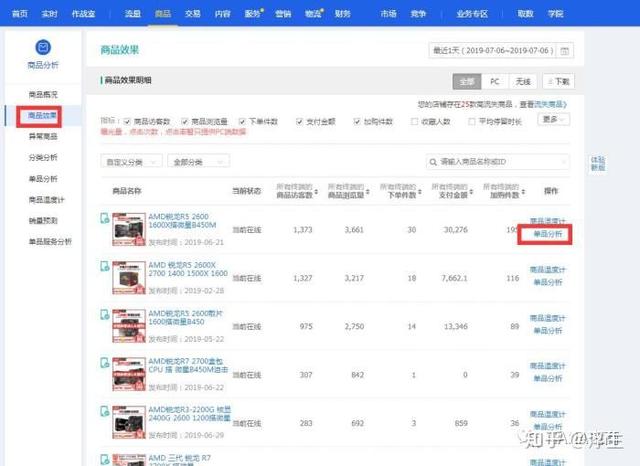Image resolution: width=640 pixels, height=466 pixels.
Task: Select the 全部 device filter tab
Action: point(467,82)
